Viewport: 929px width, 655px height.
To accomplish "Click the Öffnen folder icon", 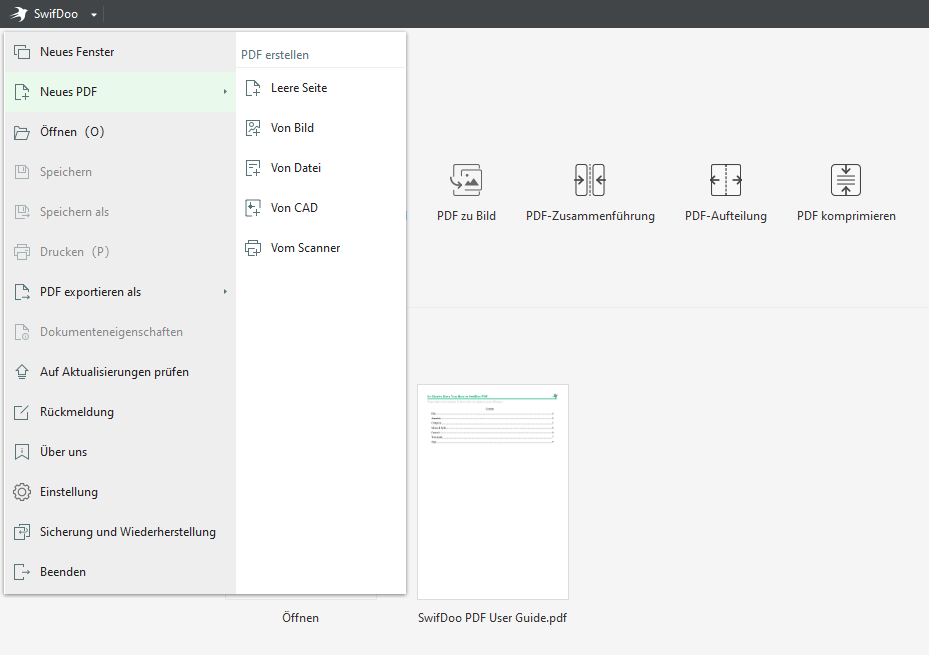I will click(x=22, y=132).
